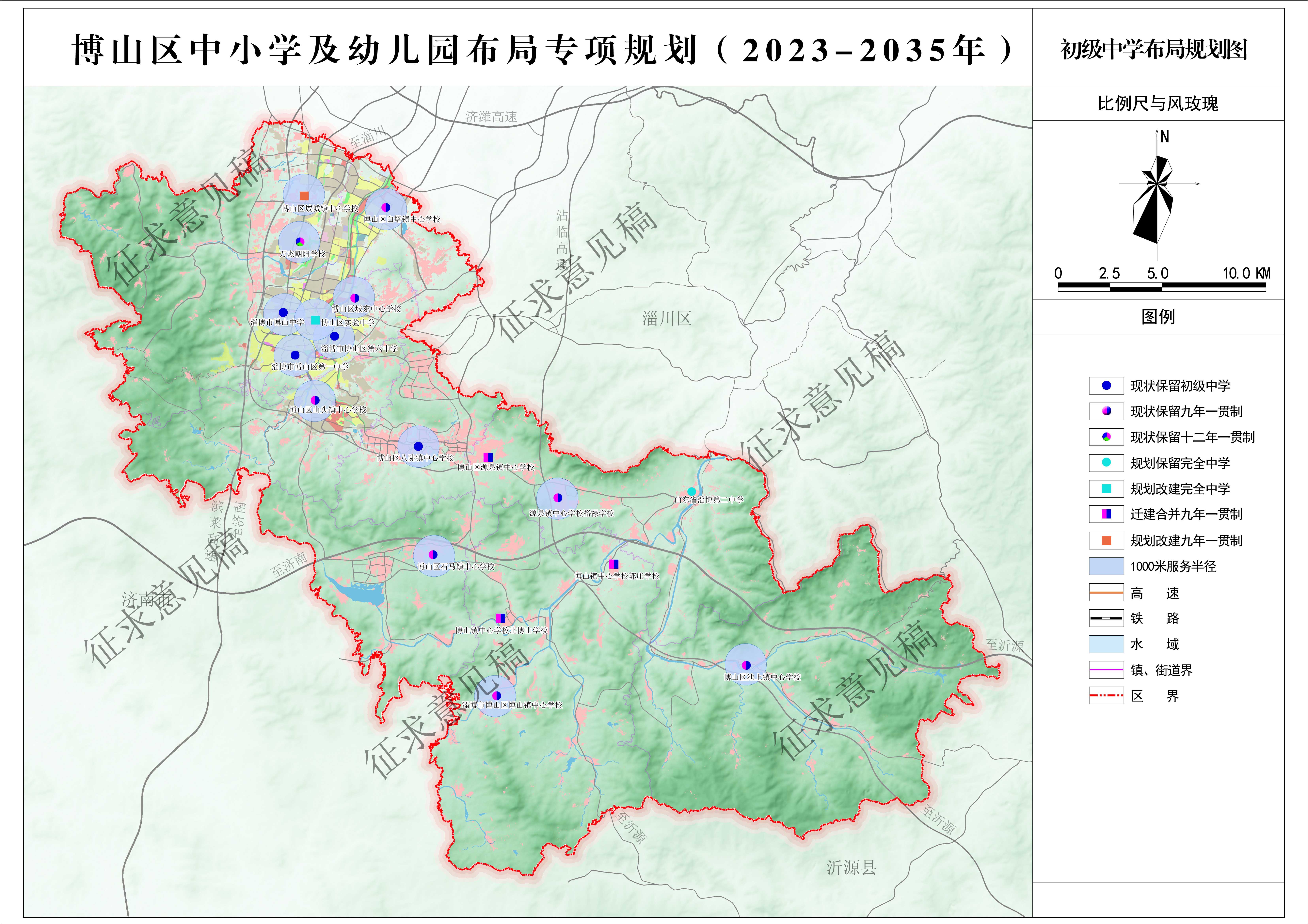Click the 规划保留完全中学 cyan dot legend symbol

pos(1106,463)
